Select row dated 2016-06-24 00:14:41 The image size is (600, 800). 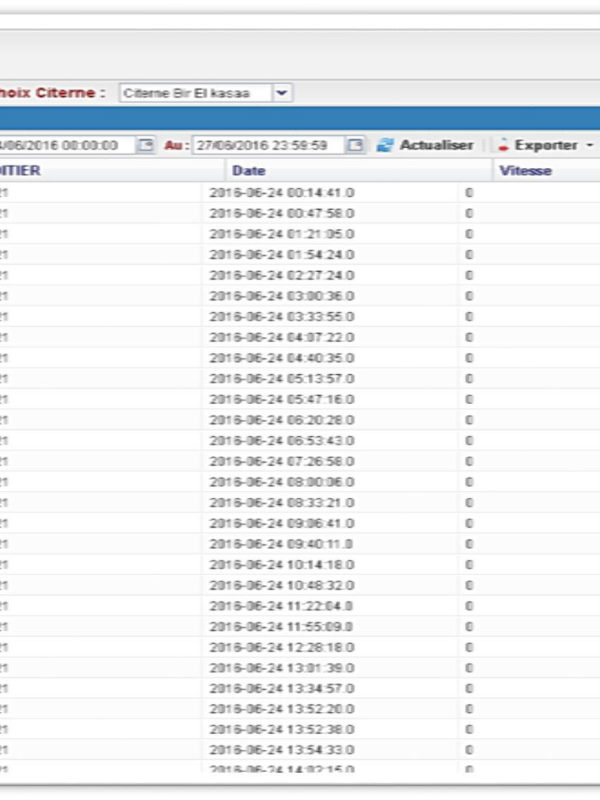pyautogui.click(x=281, y=192)
